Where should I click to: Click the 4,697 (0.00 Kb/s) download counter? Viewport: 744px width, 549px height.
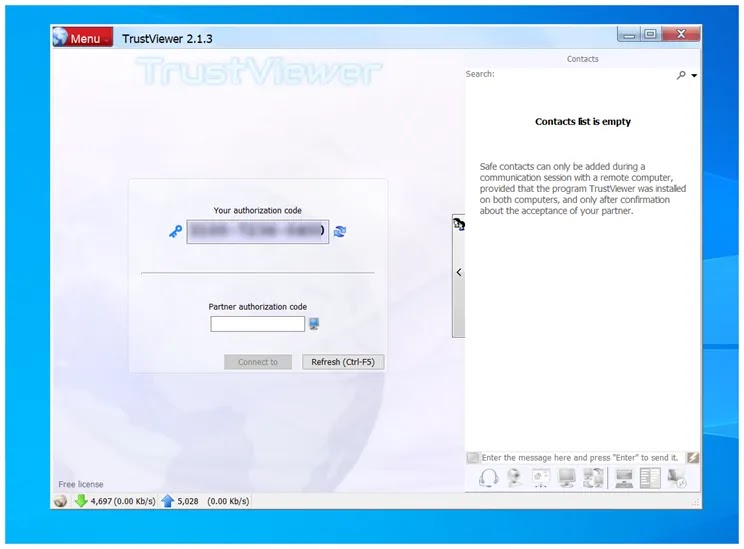[x=123, y=501]
